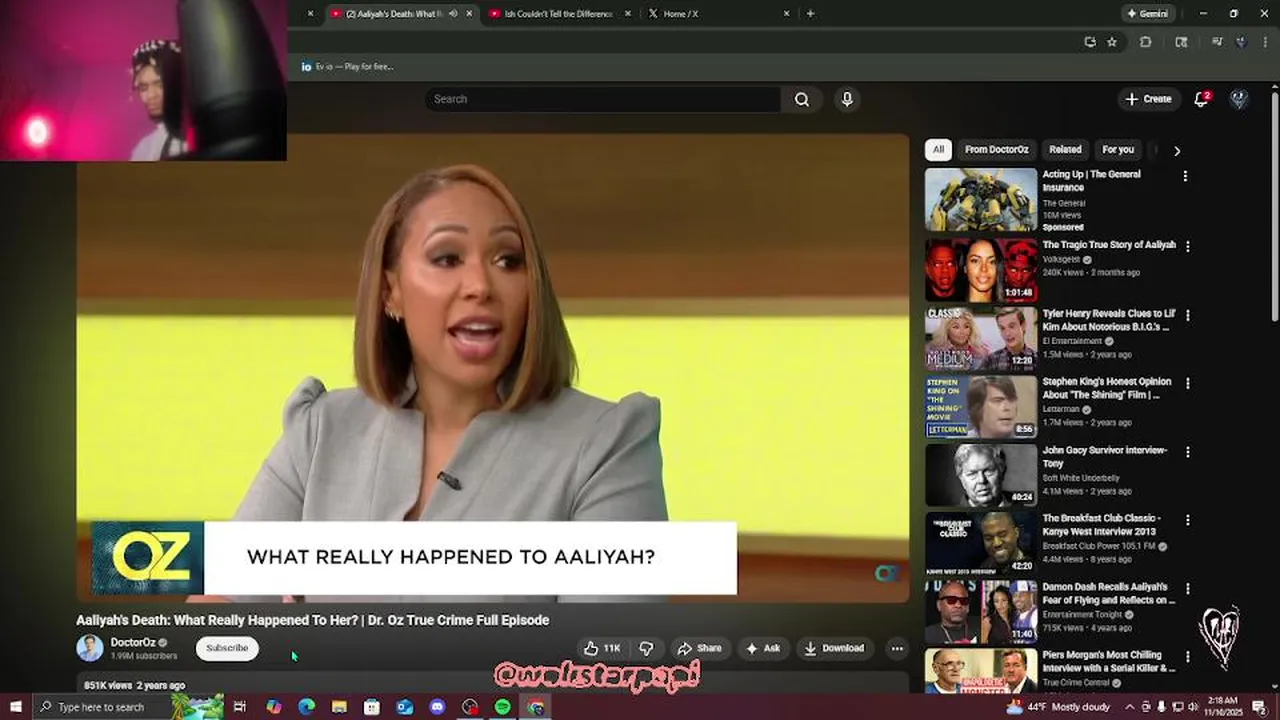This screenshot has height=720, width=1280.
Task: Click the Gemini button in Chrome
Action: tap(1147, 14)
